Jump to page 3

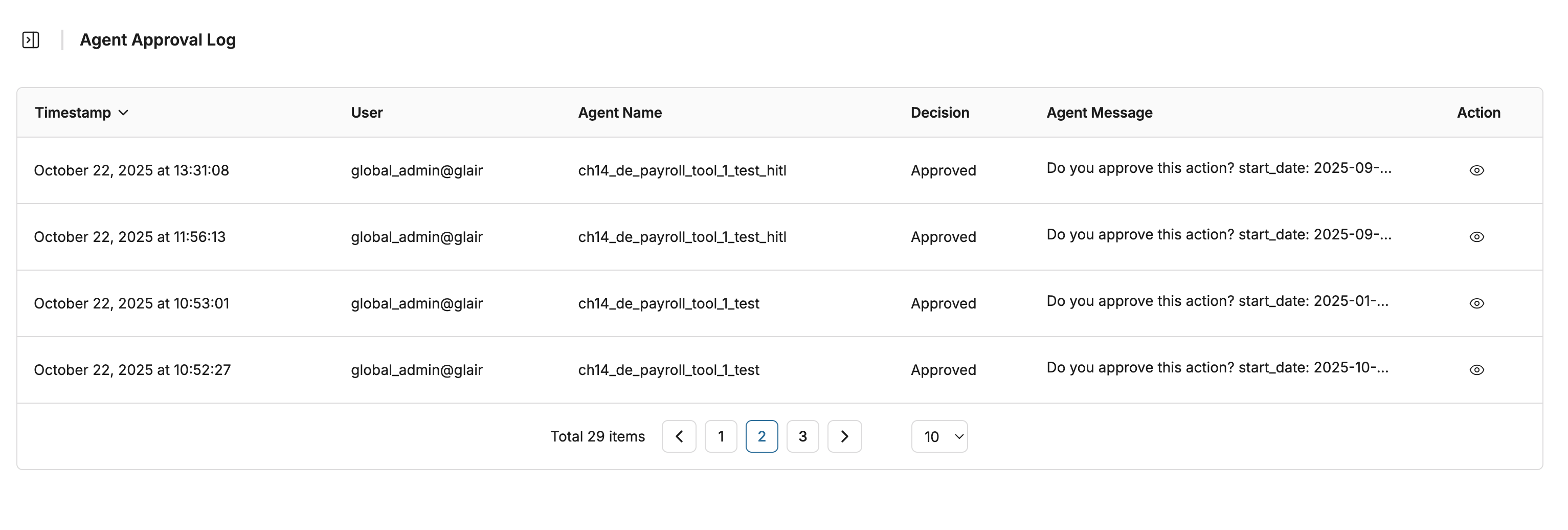[x=802, y=436]
